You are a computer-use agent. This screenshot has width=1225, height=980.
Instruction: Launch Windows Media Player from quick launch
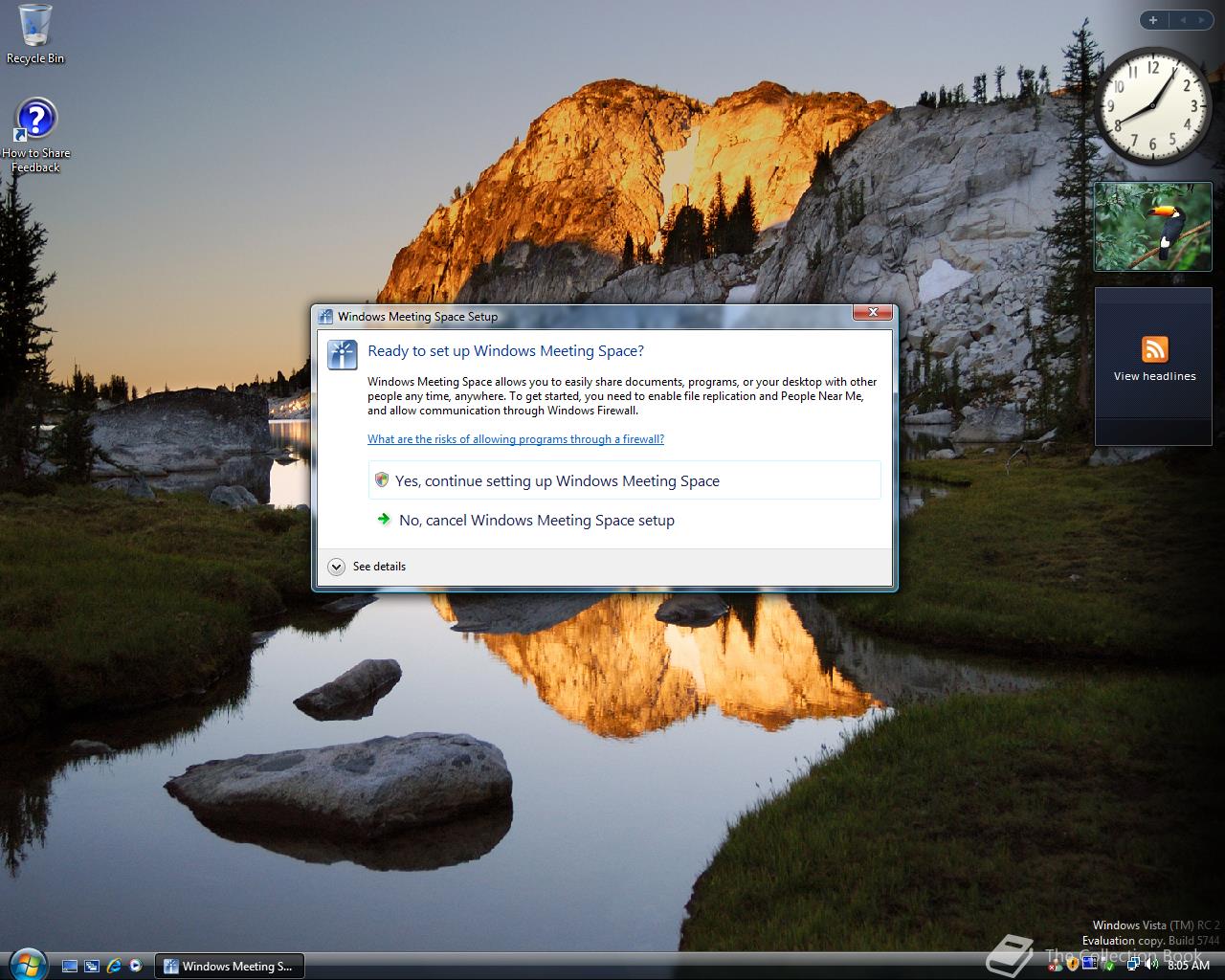point(136,966)
